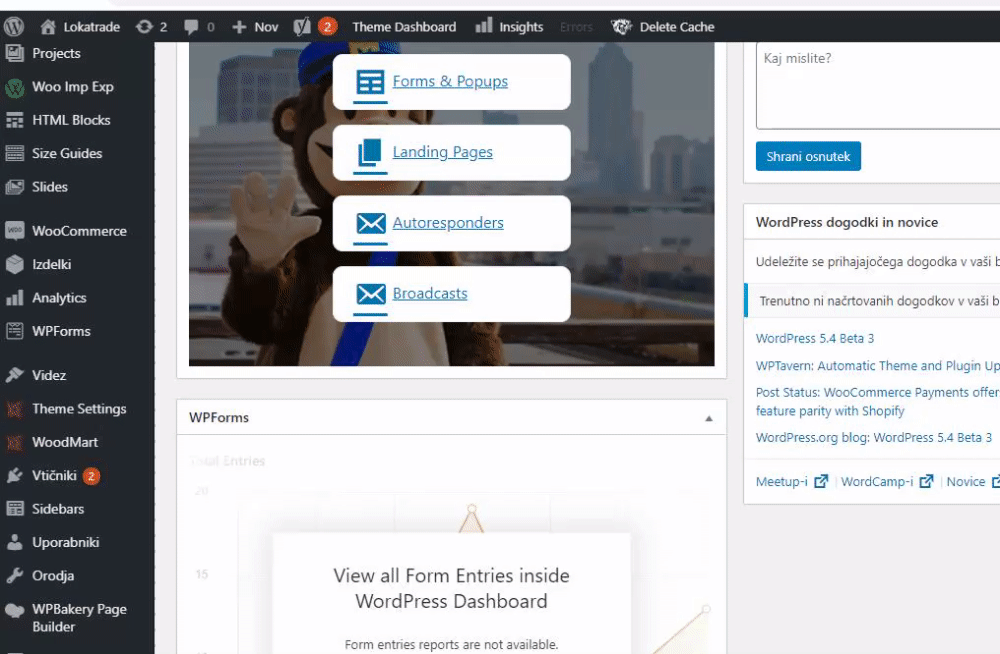Open the Meetup-i external link

pyautogui.click(x=791, y=482)
